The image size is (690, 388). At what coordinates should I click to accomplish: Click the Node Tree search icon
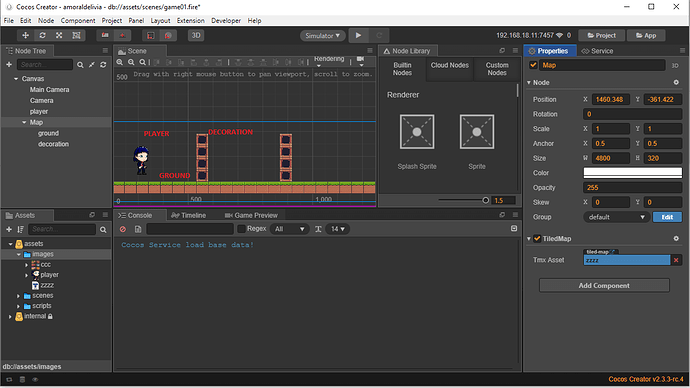(x=80, y=65)
